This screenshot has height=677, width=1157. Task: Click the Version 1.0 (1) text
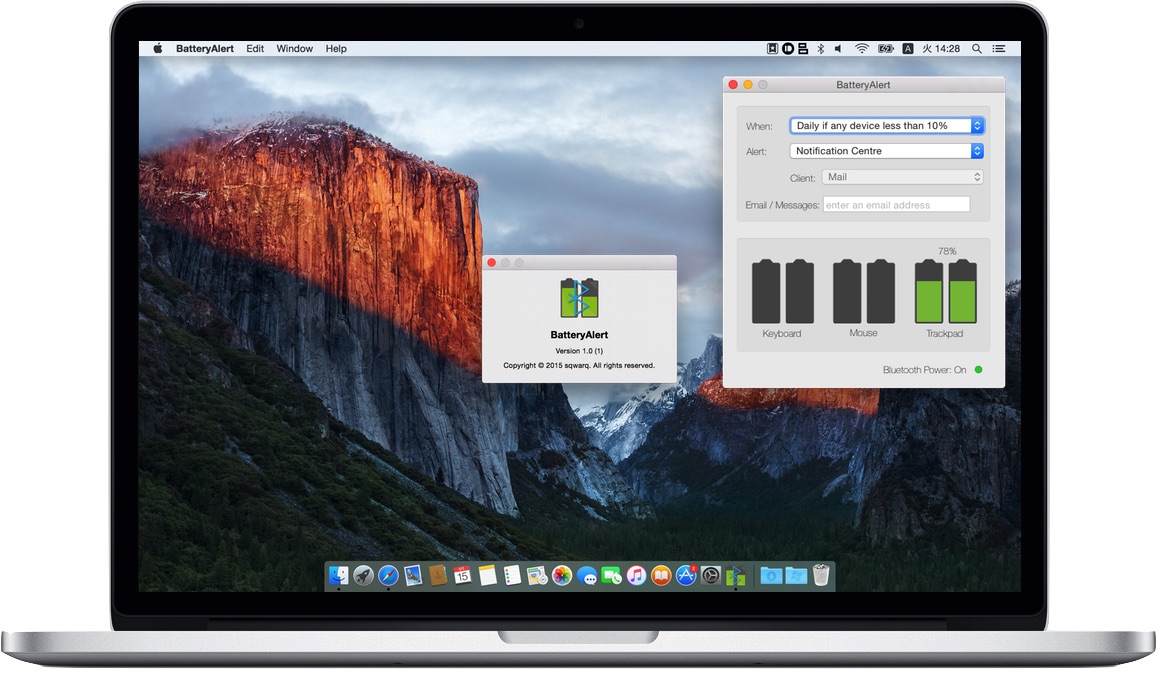click(x=579, y=351)
